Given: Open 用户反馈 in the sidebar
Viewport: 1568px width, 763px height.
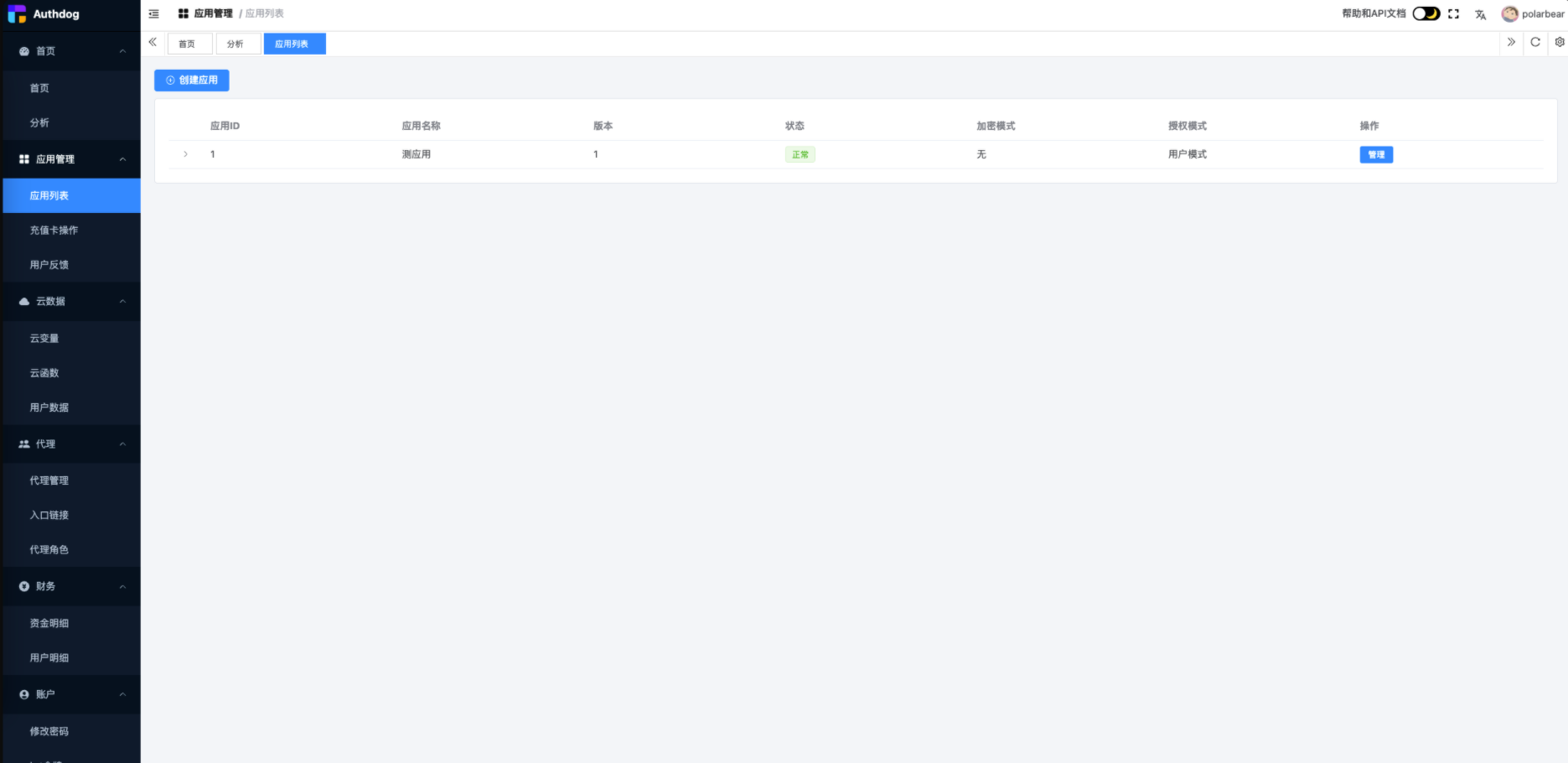Looking at the screenshot, I should click(x=72, y=264).
